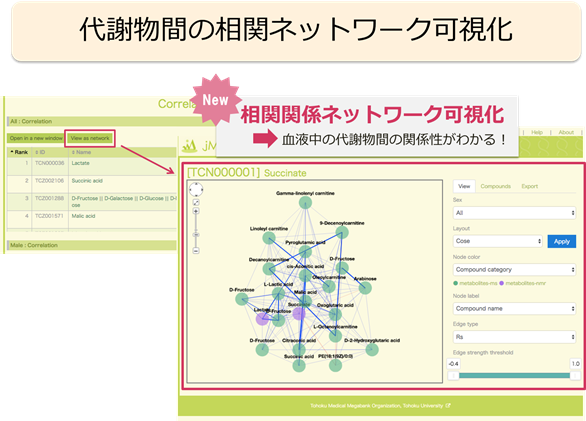Switch to the Export tab
This screenshot has width=586, height=421.
coord(530,186)
